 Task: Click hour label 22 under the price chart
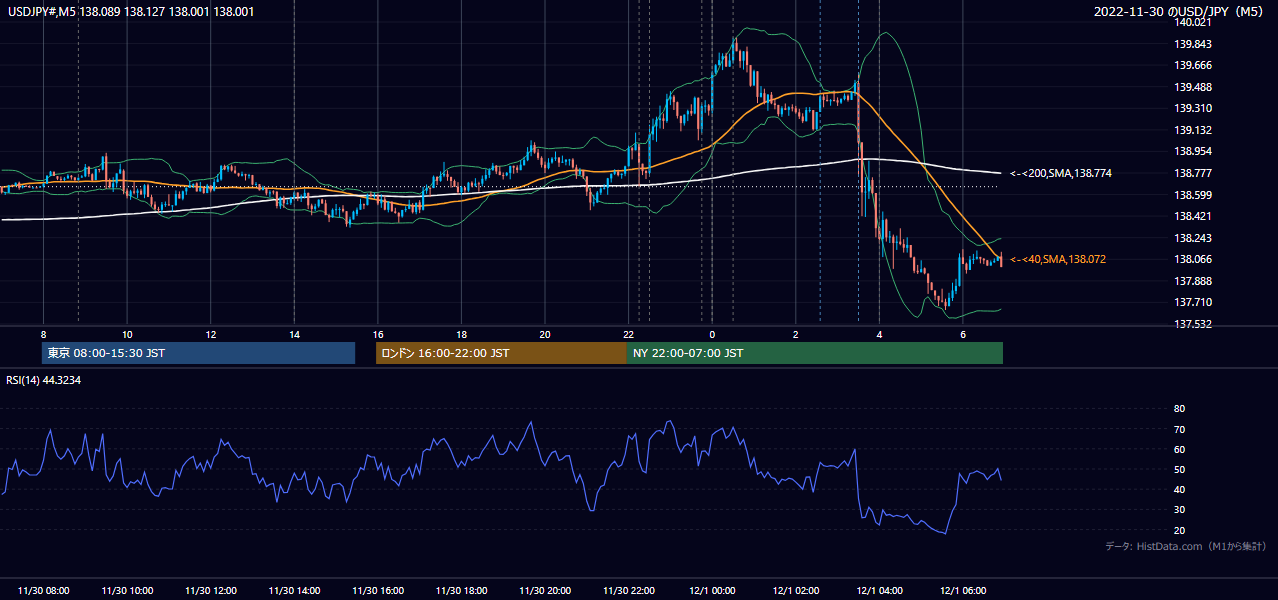628,334
